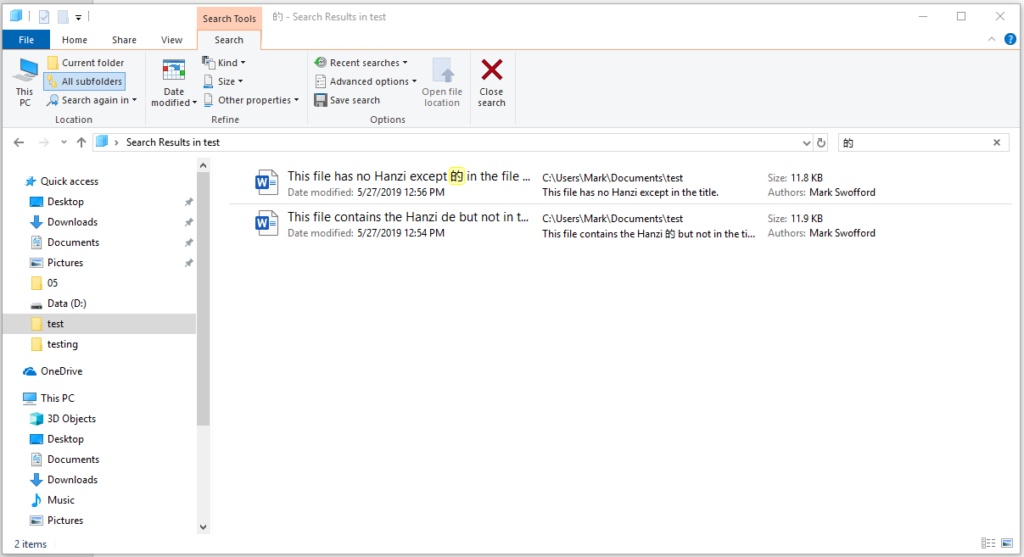The image size is (1024, 557).
Task: Switch to the Share ribbon tab
Action: [x=124, y=40]
